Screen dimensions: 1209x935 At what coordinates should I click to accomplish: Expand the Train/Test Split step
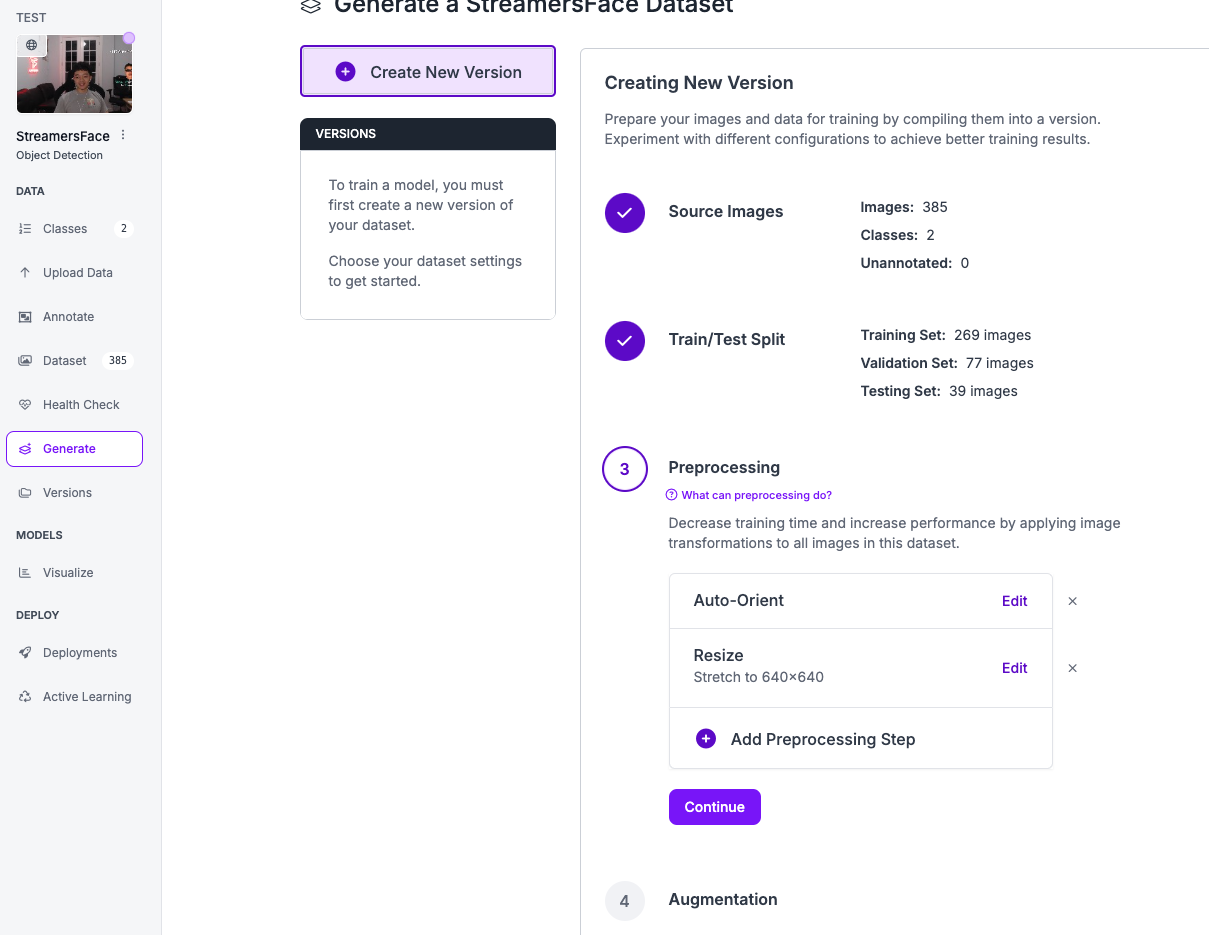pos(726,340)
